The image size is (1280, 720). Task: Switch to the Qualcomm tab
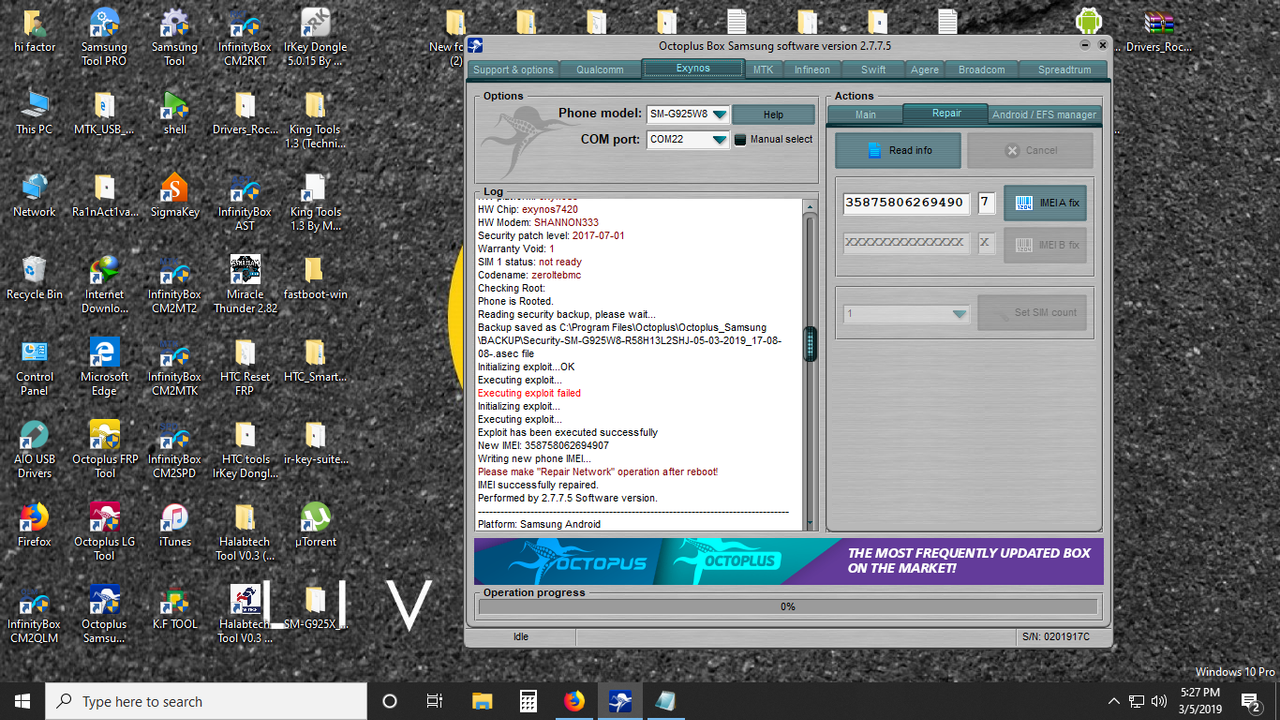[x=600, y=69]
